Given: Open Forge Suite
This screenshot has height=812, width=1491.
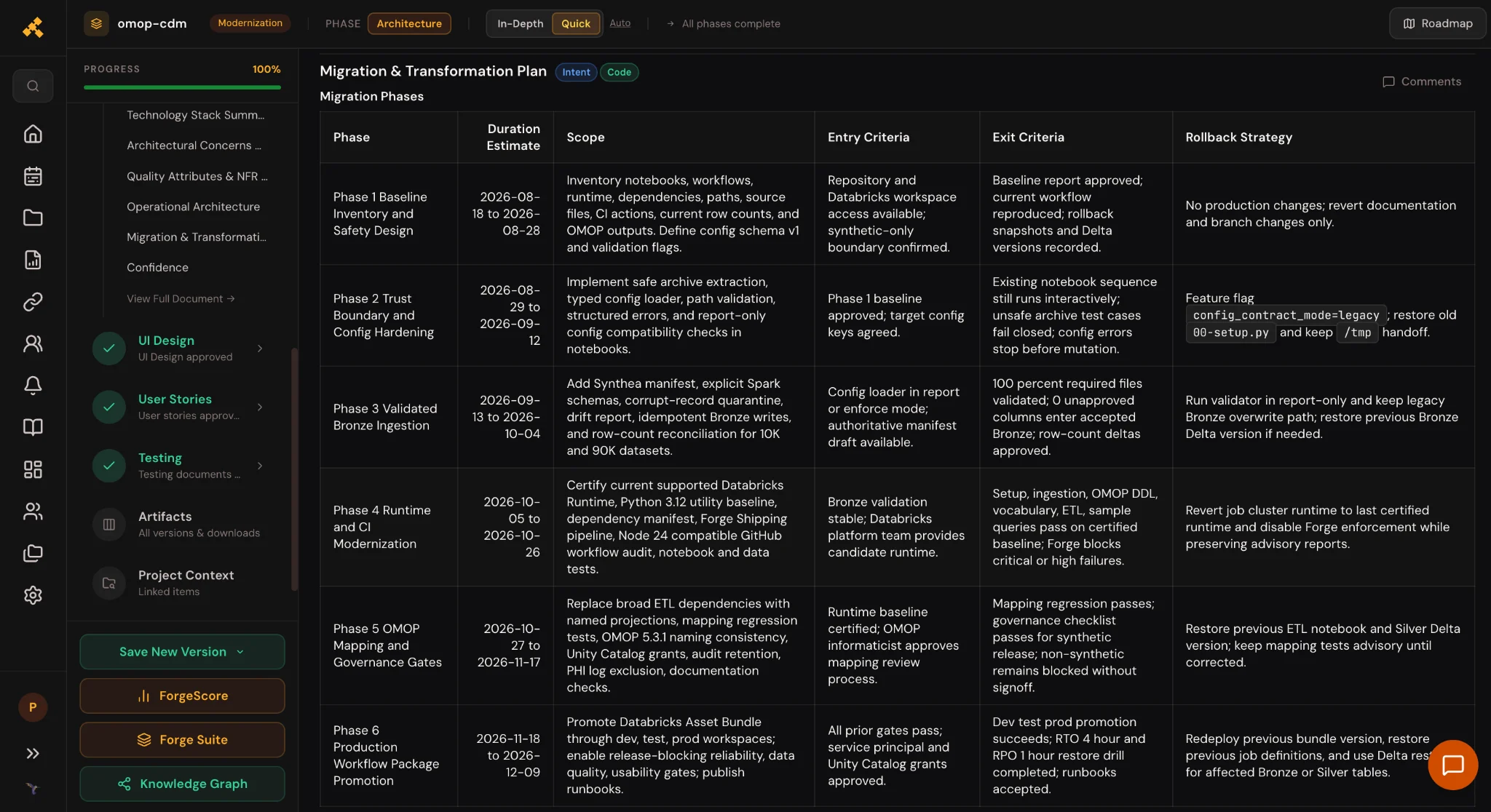Looking at the screenshot, I should click(x=182, y=740).
